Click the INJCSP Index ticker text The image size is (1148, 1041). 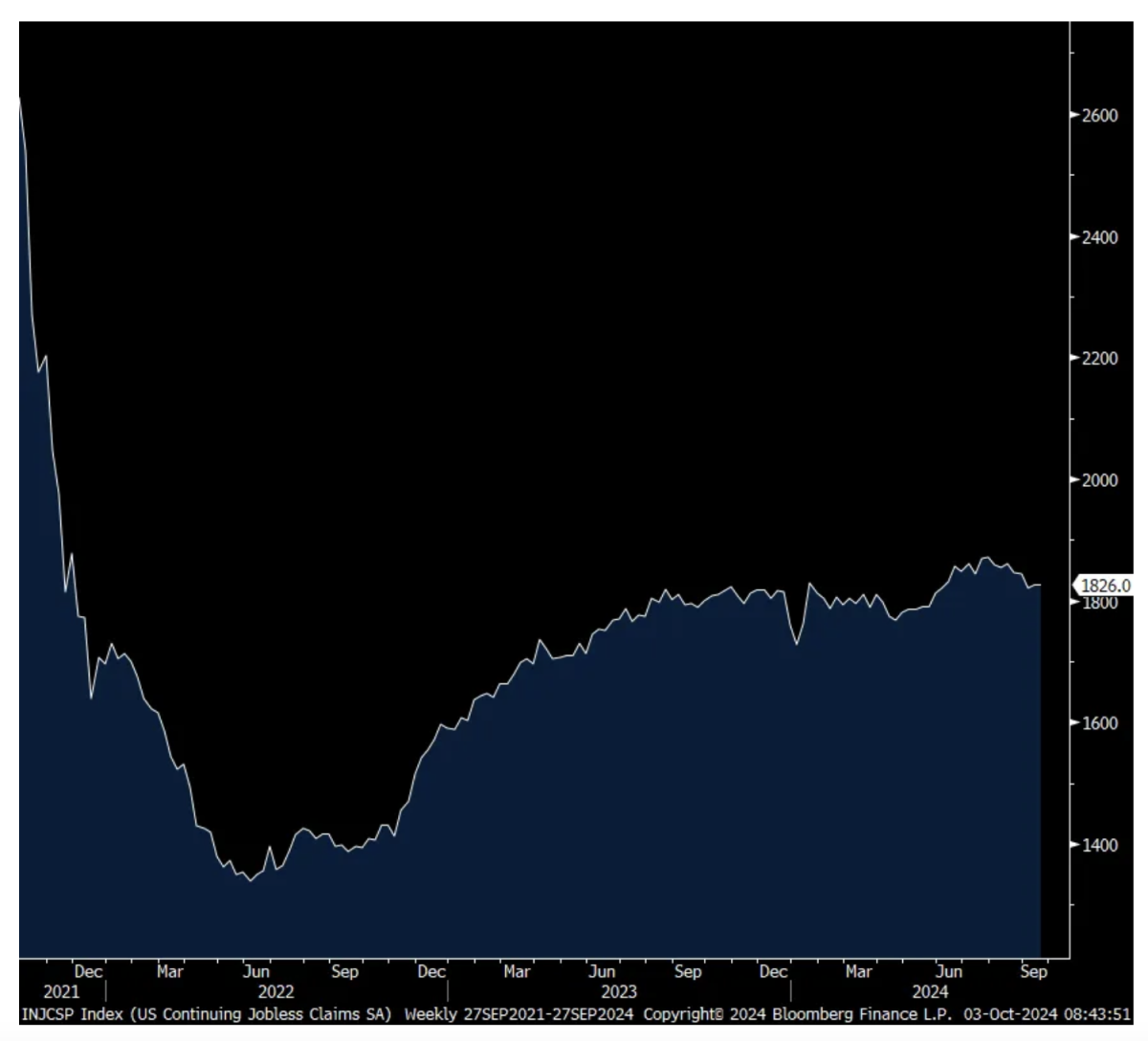(x=72, y=1014)
